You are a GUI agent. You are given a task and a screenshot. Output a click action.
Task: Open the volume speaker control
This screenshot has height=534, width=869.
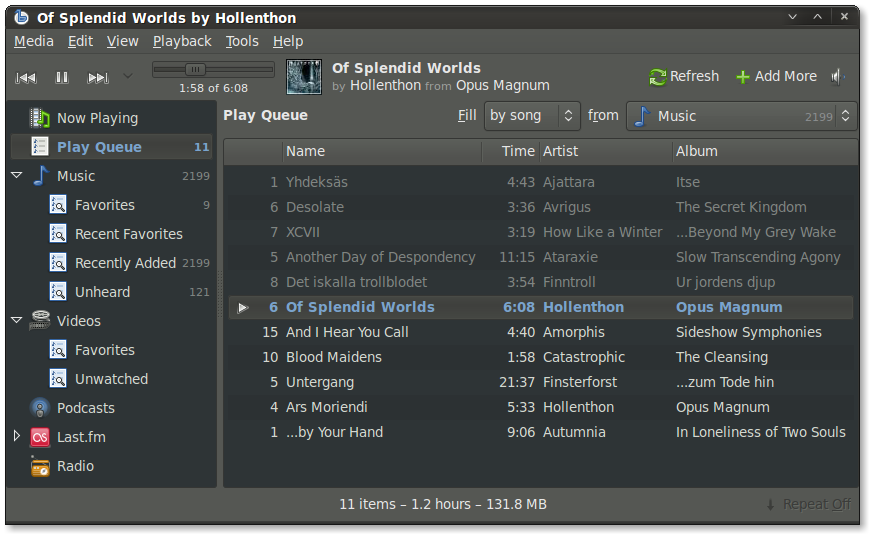pos(837,76)
